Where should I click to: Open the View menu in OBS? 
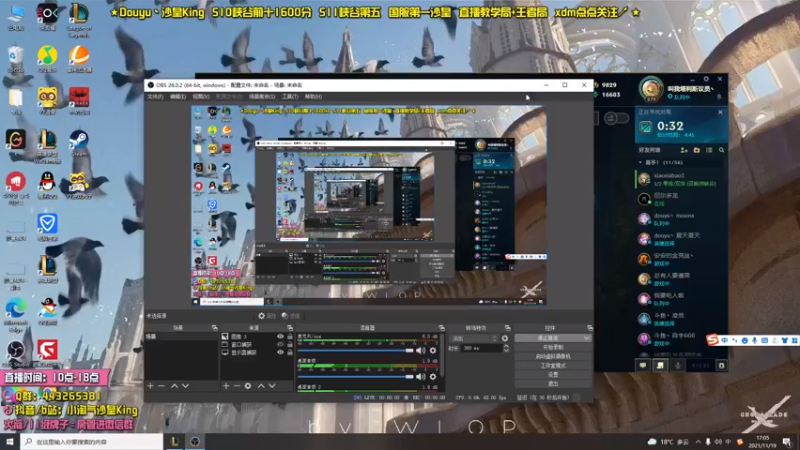[x=201, y=96]
